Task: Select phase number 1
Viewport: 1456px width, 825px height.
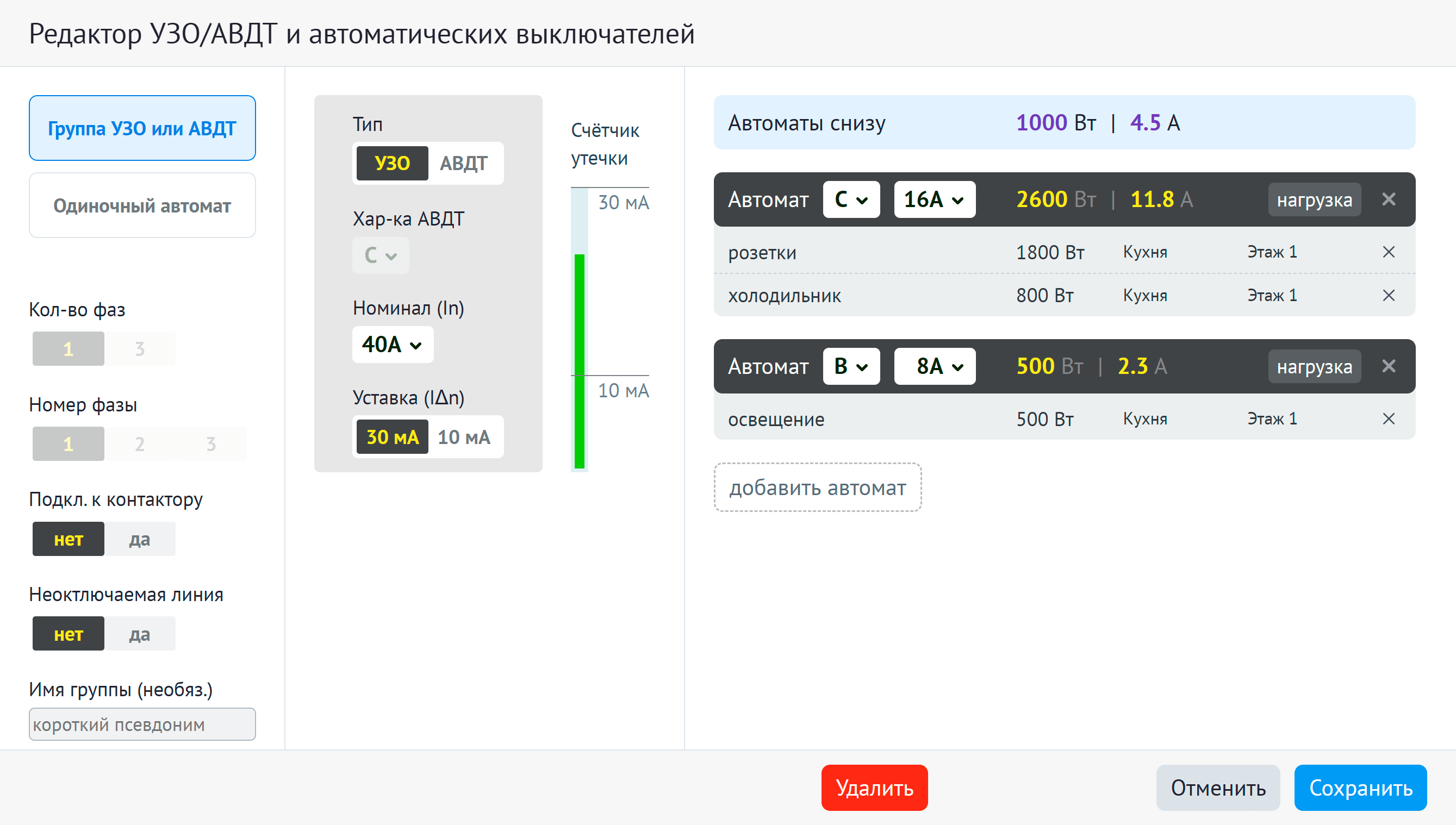Action: coord(68,443)
